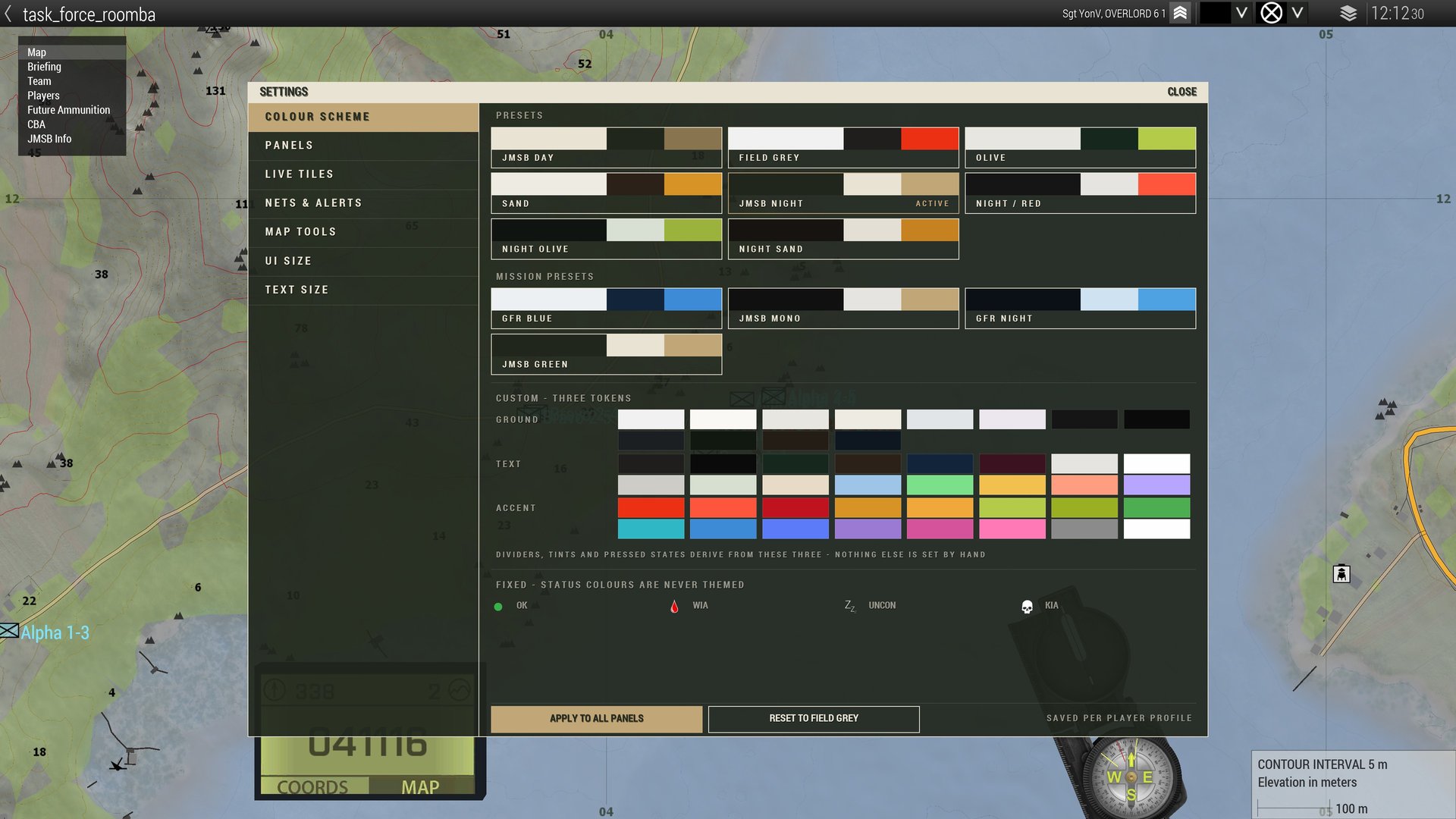Click Reset To Field Grey button
This screenshot has height=819, width=1456.
coord(814,718)
